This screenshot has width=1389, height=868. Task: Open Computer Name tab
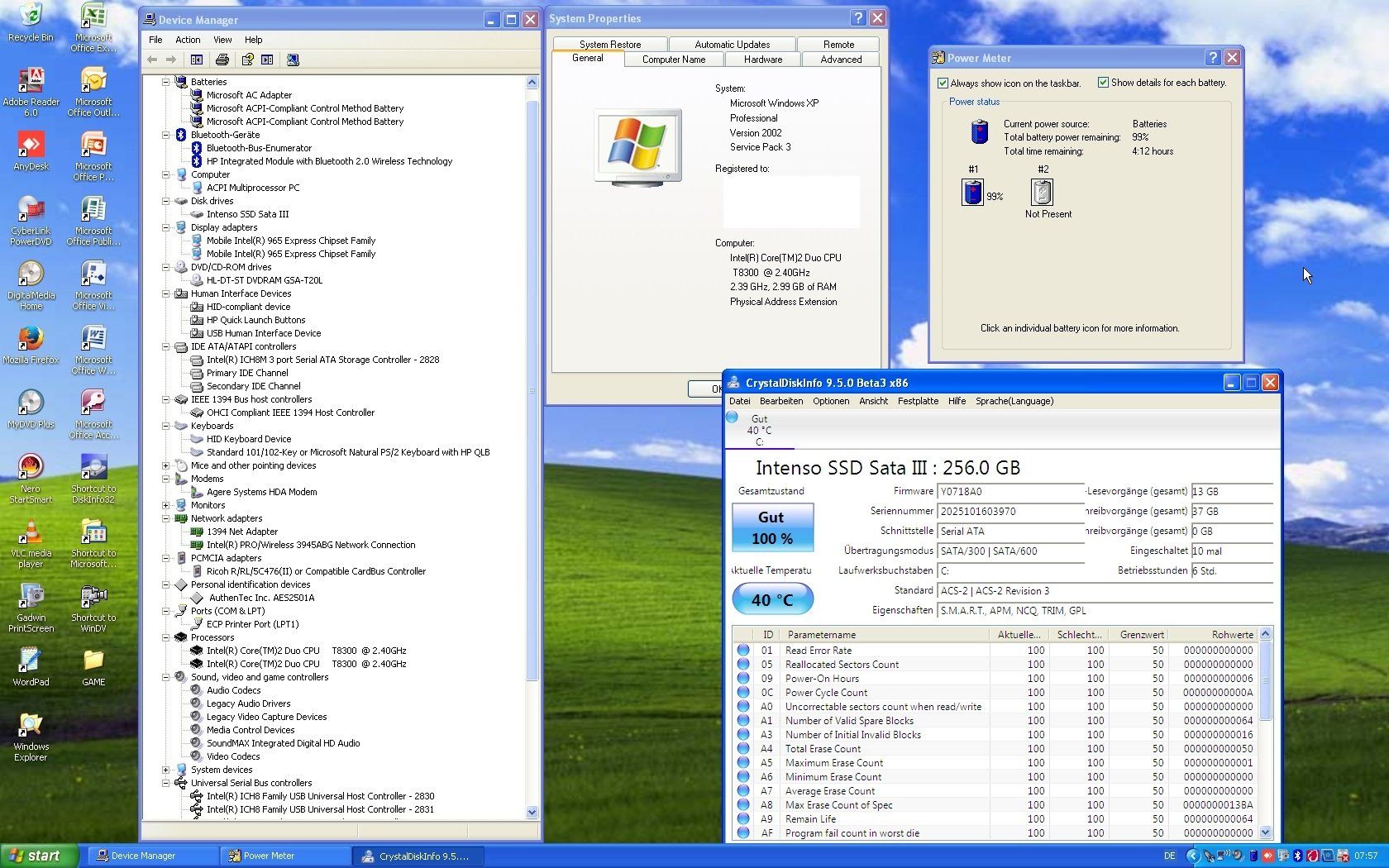(674, 60)
